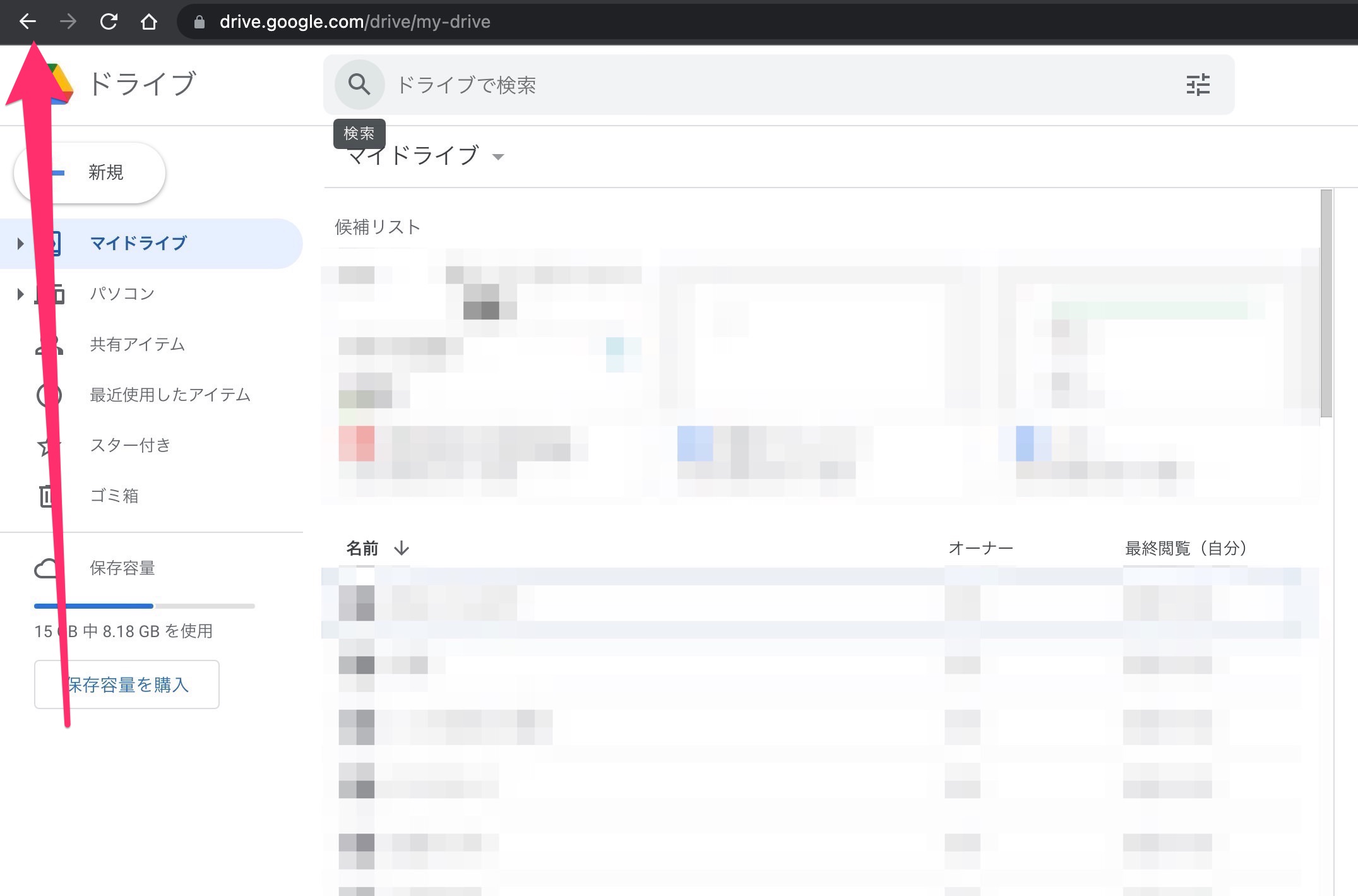Select マイドライブ in the sidebar
This screenshot has width=1358, height=896.
[x=152, y=243]
